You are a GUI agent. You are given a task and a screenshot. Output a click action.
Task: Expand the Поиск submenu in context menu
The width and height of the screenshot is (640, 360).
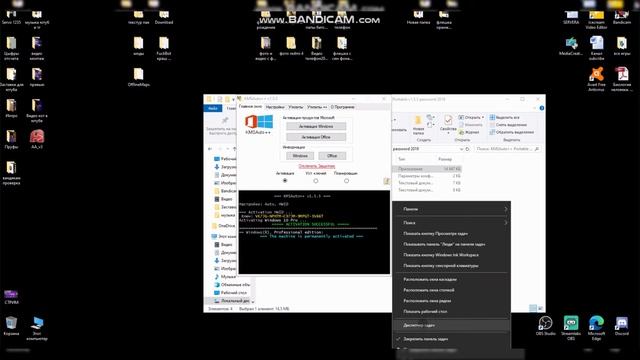451,223
